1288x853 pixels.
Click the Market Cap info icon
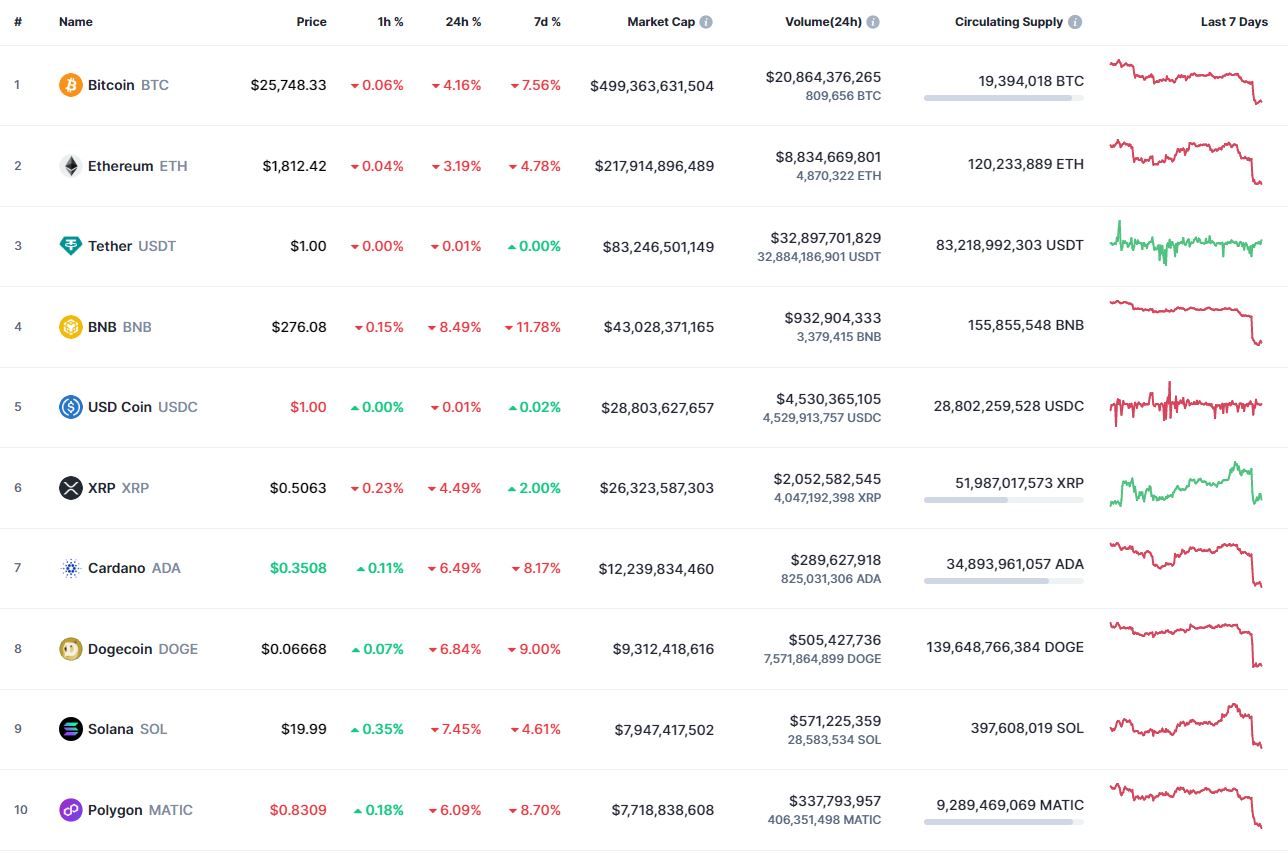click(x=706, y=22)
